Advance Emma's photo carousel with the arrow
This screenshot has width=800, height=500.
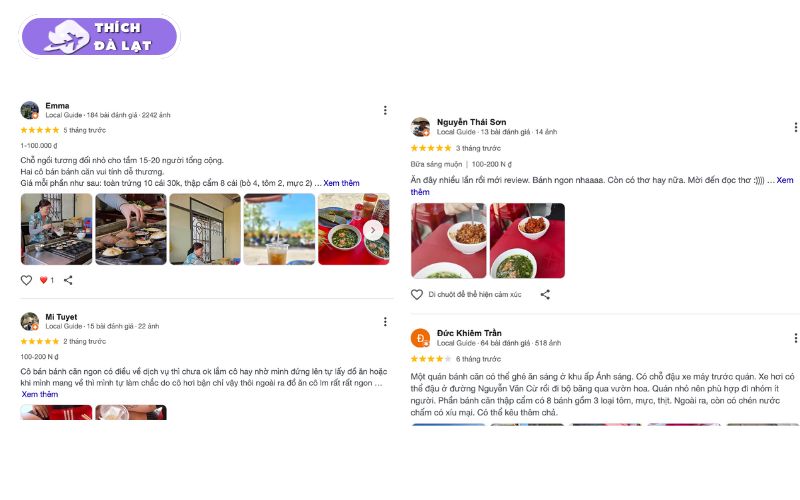[373, 230]
